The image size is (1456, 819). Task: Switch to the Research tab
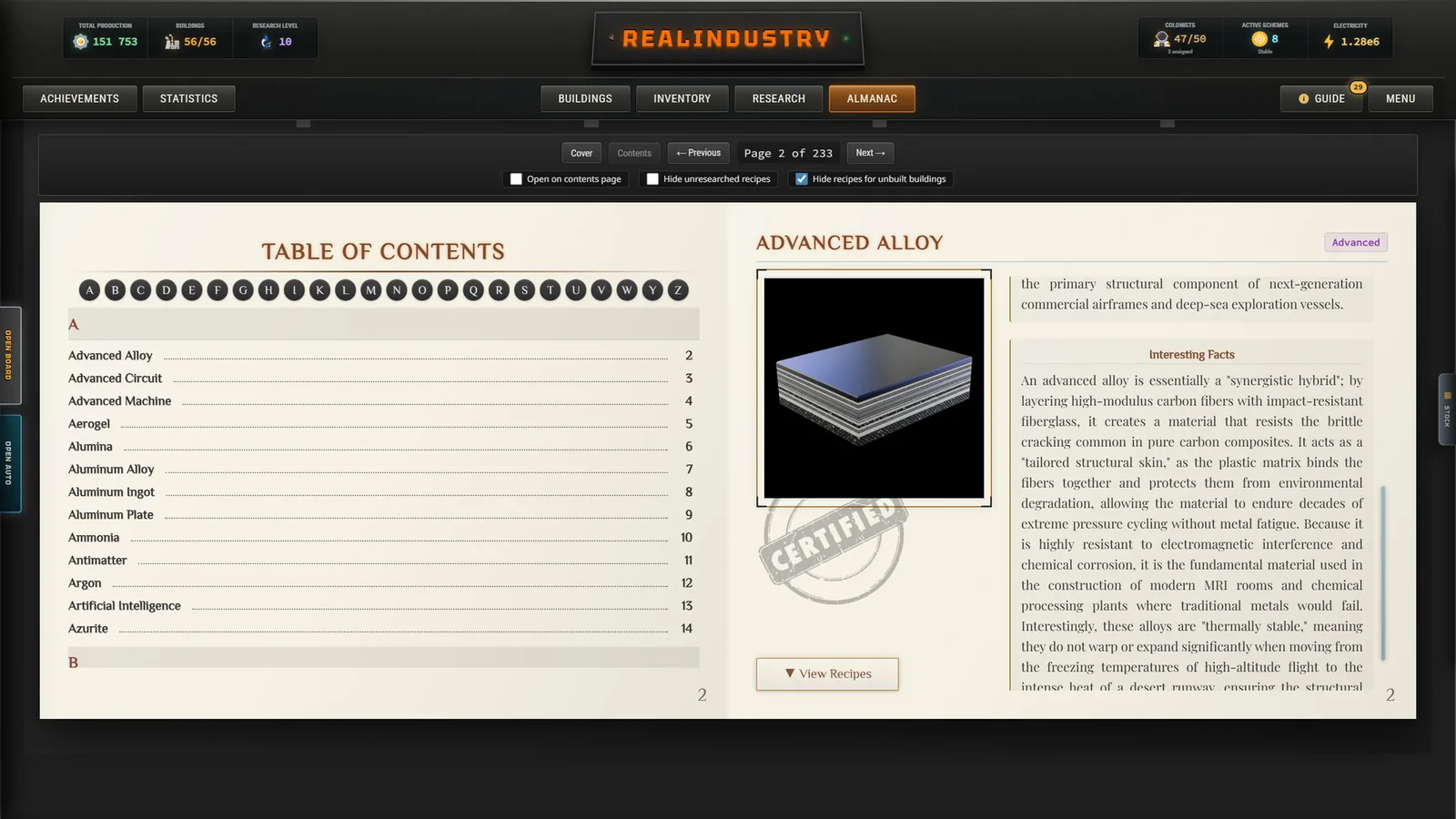pyautogui.click(x=778, y=98)
